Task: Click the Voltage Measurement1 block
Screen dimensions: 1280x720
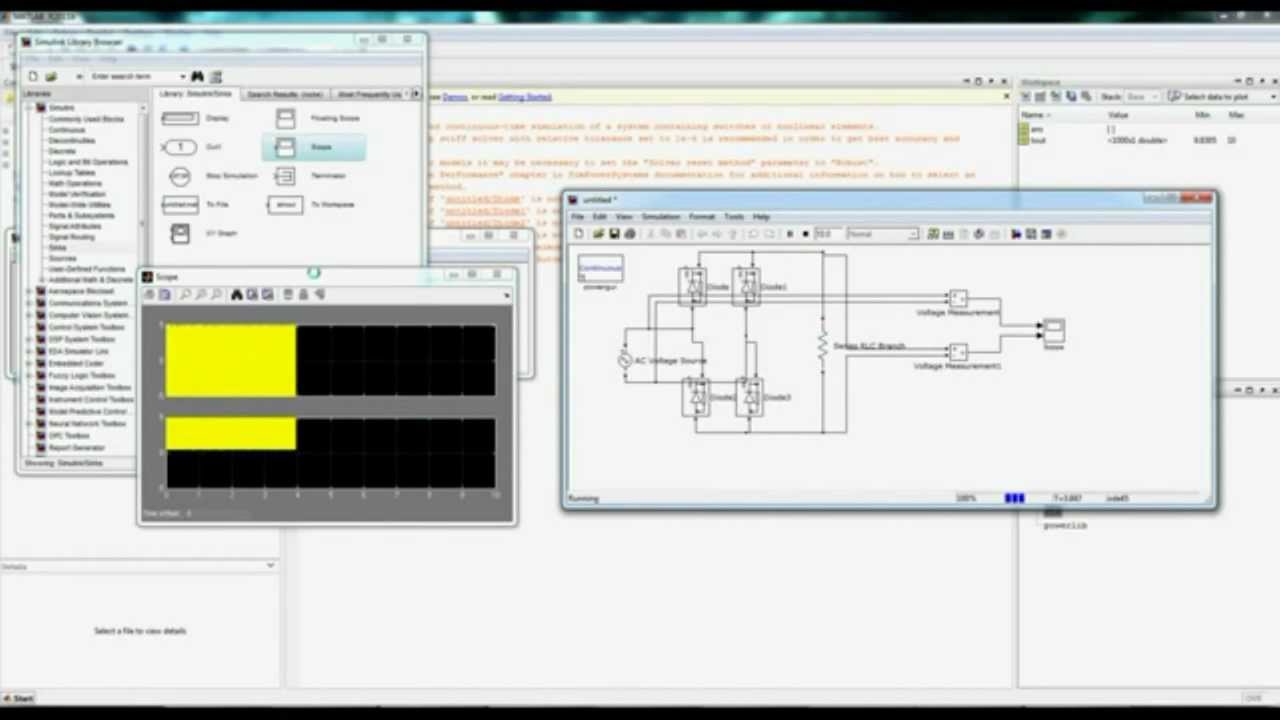Action: [958, 351]
